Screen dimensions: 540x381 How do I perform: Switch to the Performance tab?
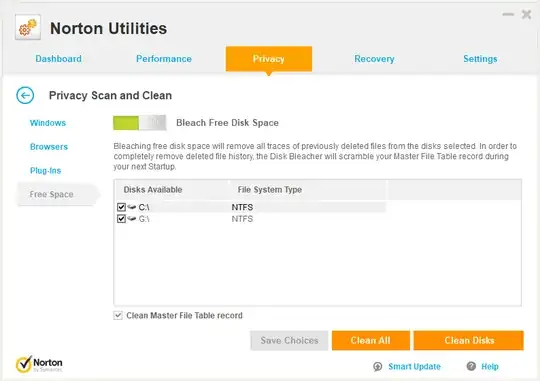click(164, 59)
